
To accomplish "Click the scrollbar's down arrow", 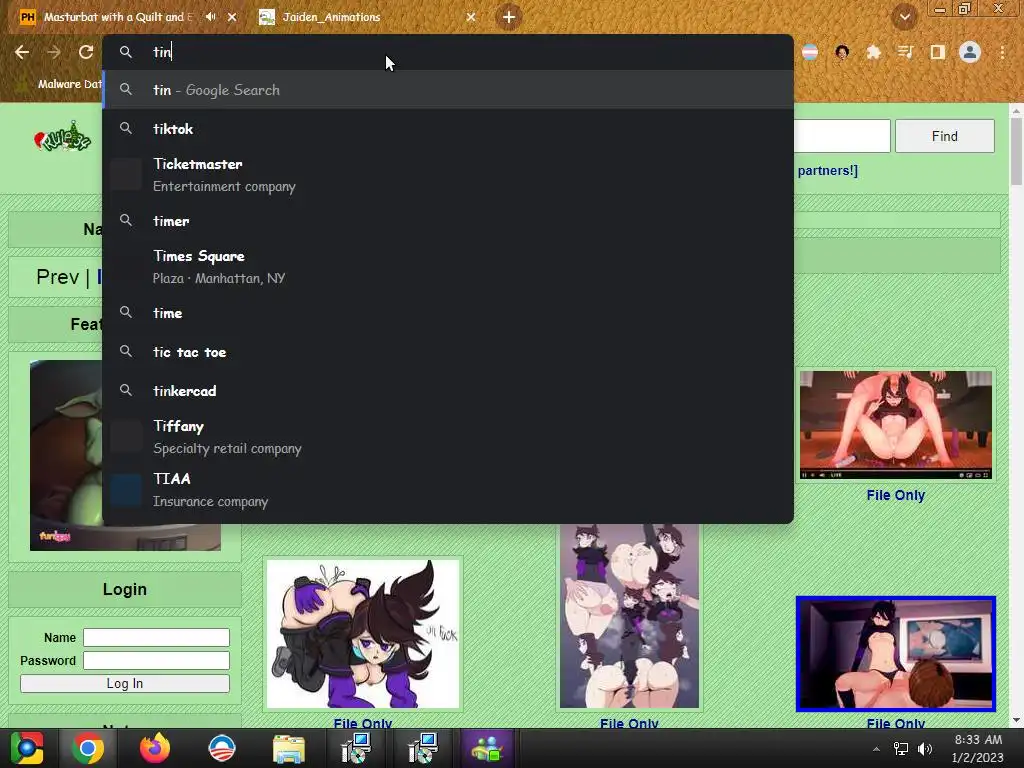I will pyautogui.click(x=1016, y=720).
